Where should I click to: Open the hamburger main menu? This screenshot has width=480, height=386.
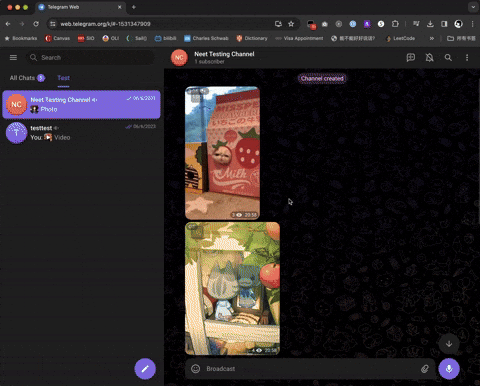click(13, 58)
